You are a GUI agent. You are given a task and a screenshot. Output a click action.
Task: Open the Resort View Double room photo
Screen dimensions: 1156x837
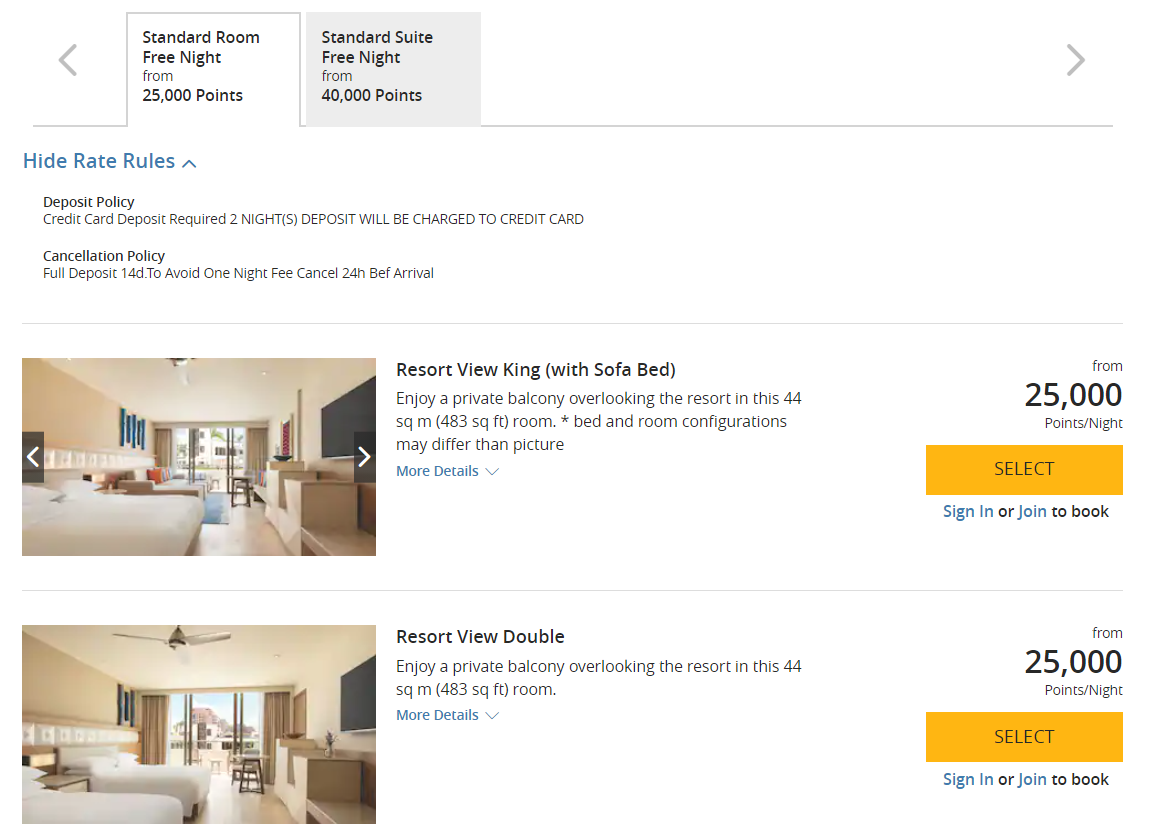(x=199, y=724)
